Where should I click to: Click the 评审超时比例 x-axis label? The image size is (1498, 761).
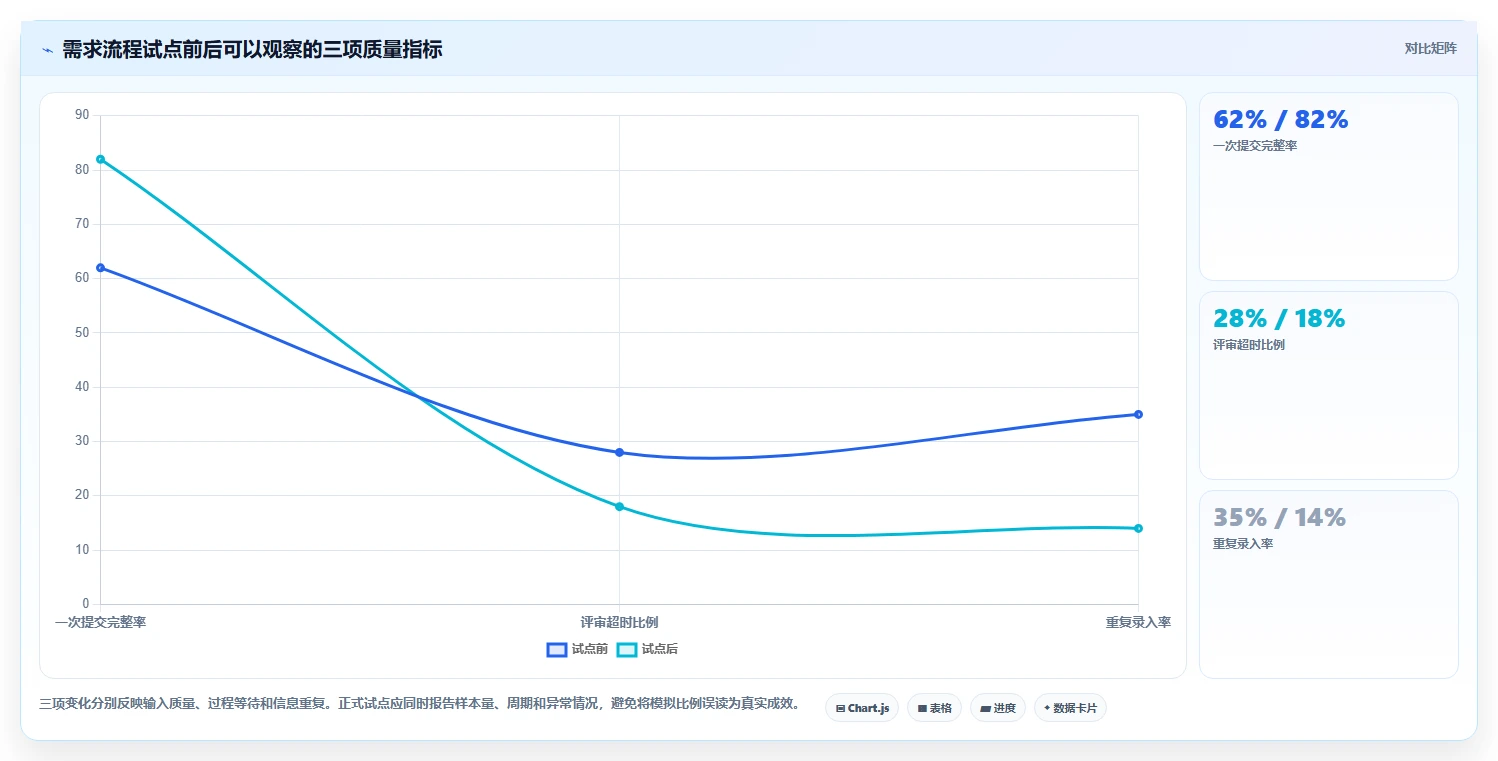coord(619,622)
